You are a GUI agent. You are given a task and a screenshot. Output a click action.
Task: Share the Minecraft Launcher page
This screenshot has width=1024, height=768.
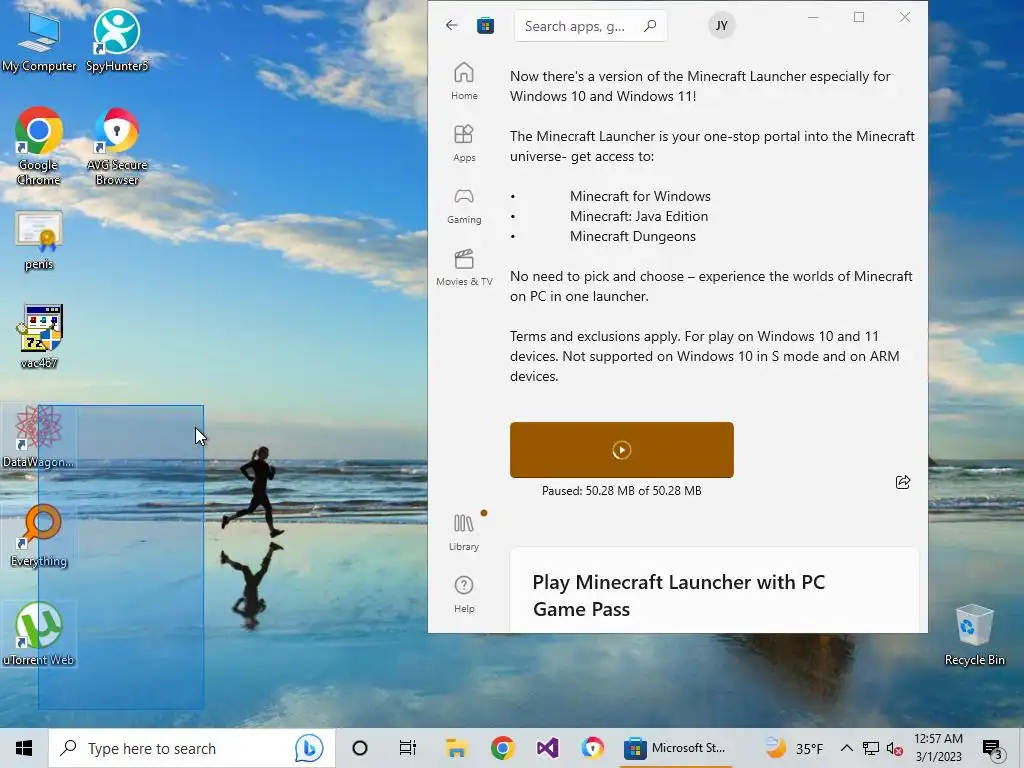[903, 482]
